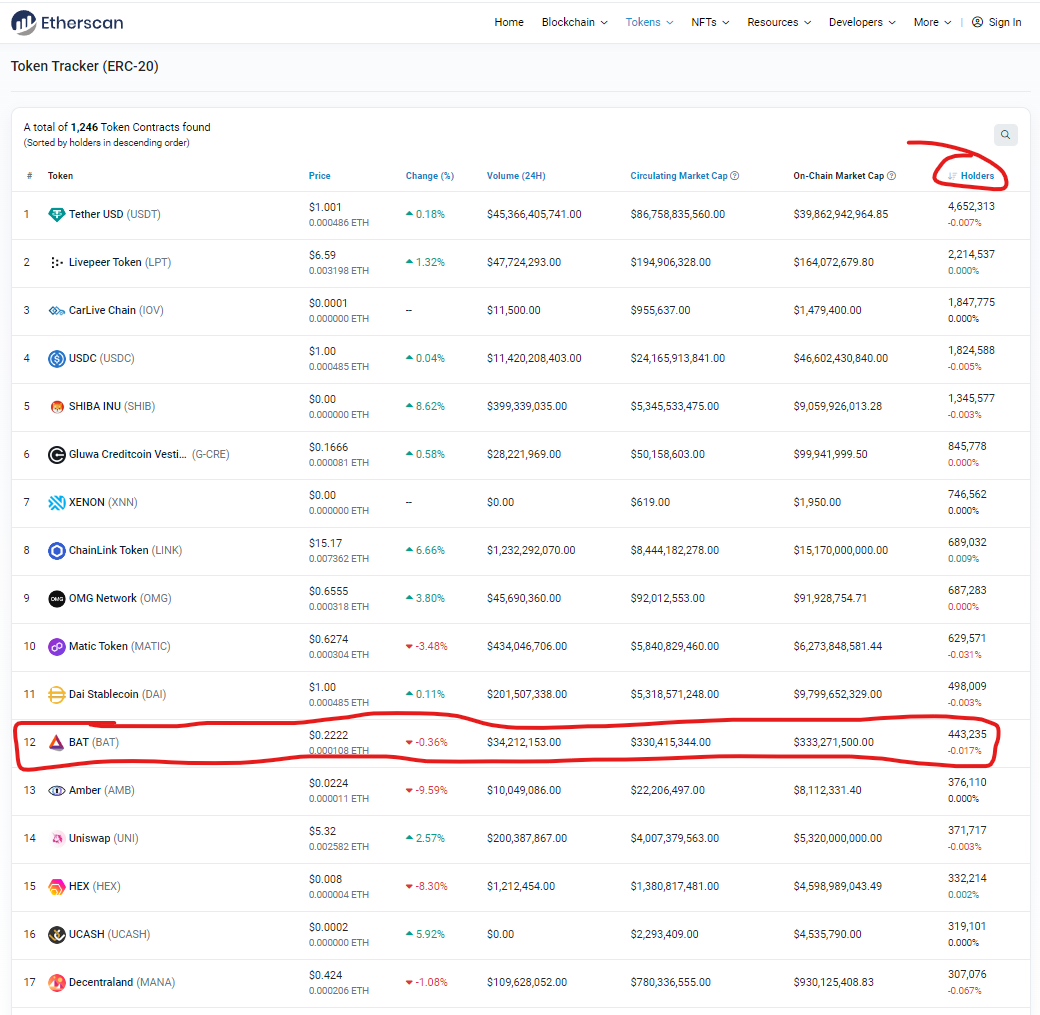Image resolution: width=1040 pixels, height=1015 pixels.
Task: Open the Tether USD (USDT) token link
Action: coord(115,214)
